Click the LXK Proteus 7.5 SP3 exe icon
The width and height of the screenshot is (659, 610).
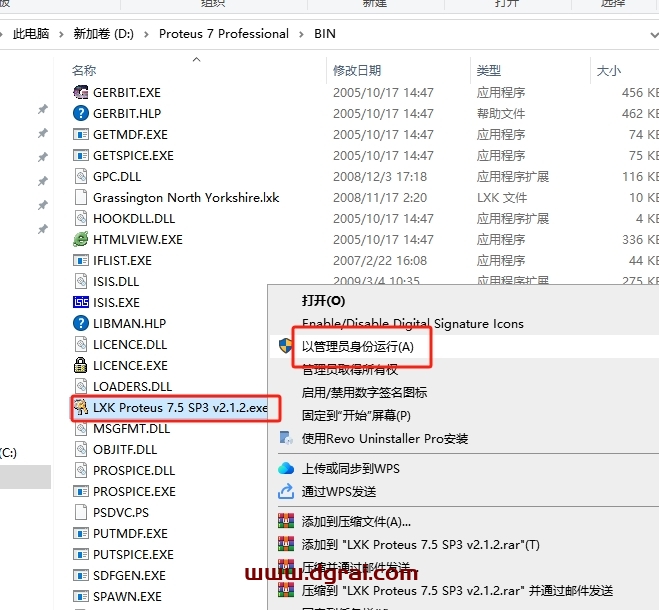click(81, 407)
